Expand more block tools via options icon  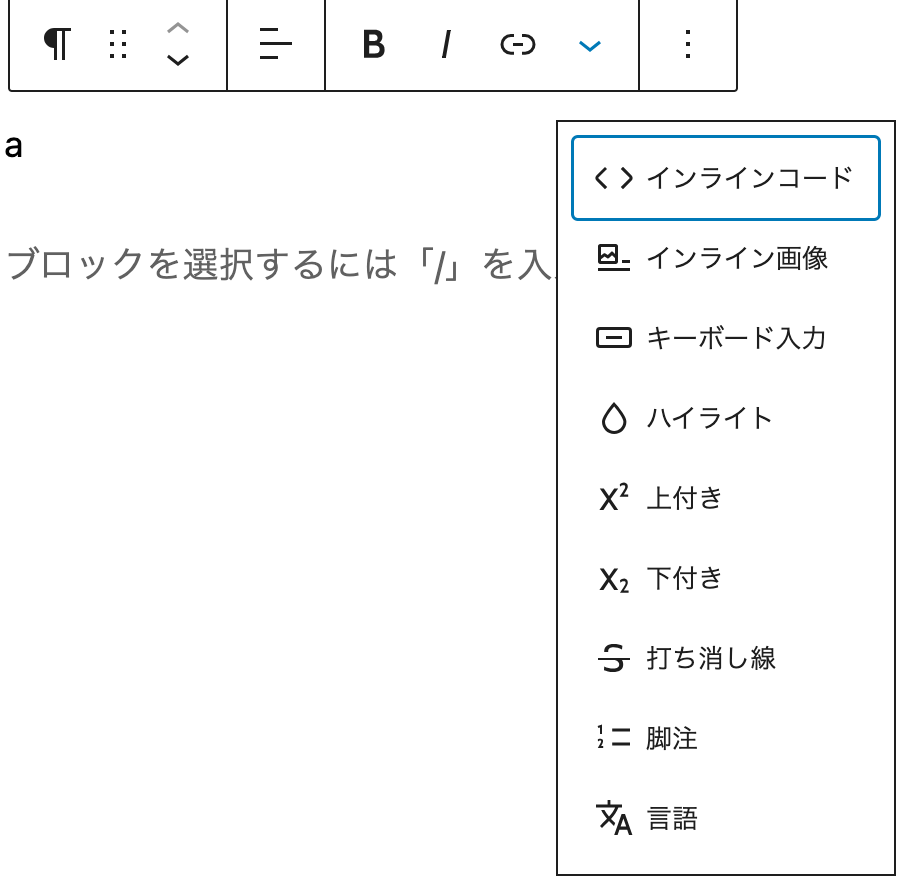tap(687, 45)
